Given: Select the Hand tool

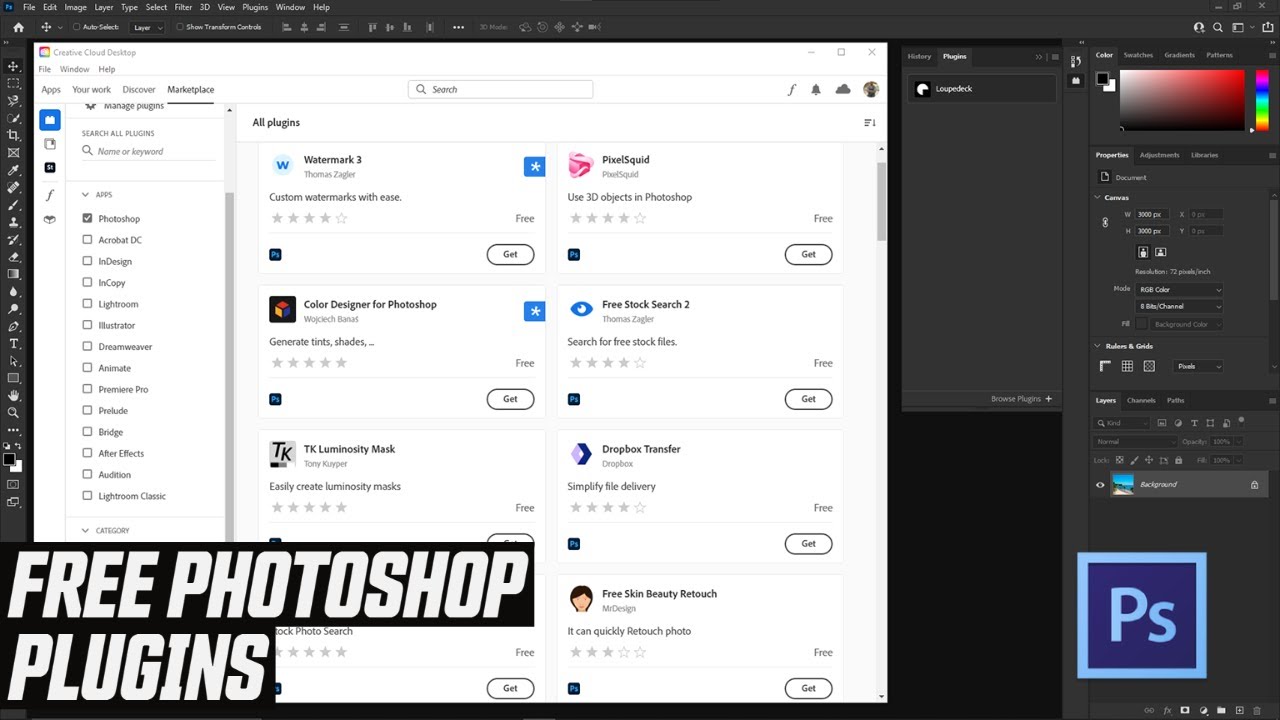Looking at the screenshot, I should tap(13, 395).
